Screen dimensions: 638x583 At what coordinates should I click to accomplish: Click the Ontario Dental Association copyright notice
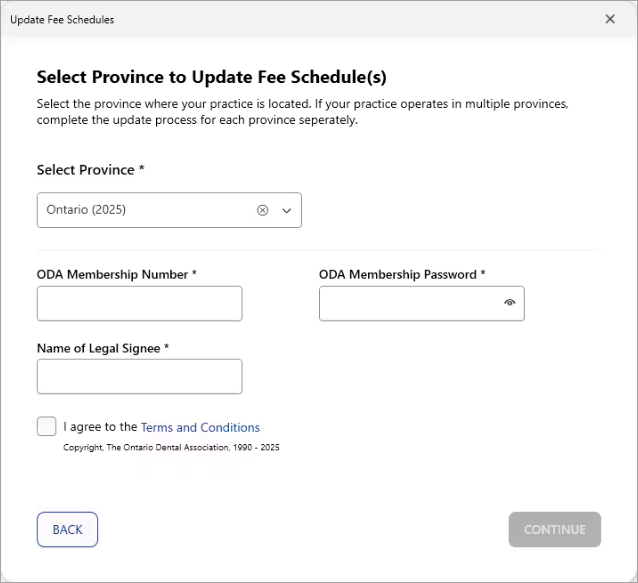[171, 448]
